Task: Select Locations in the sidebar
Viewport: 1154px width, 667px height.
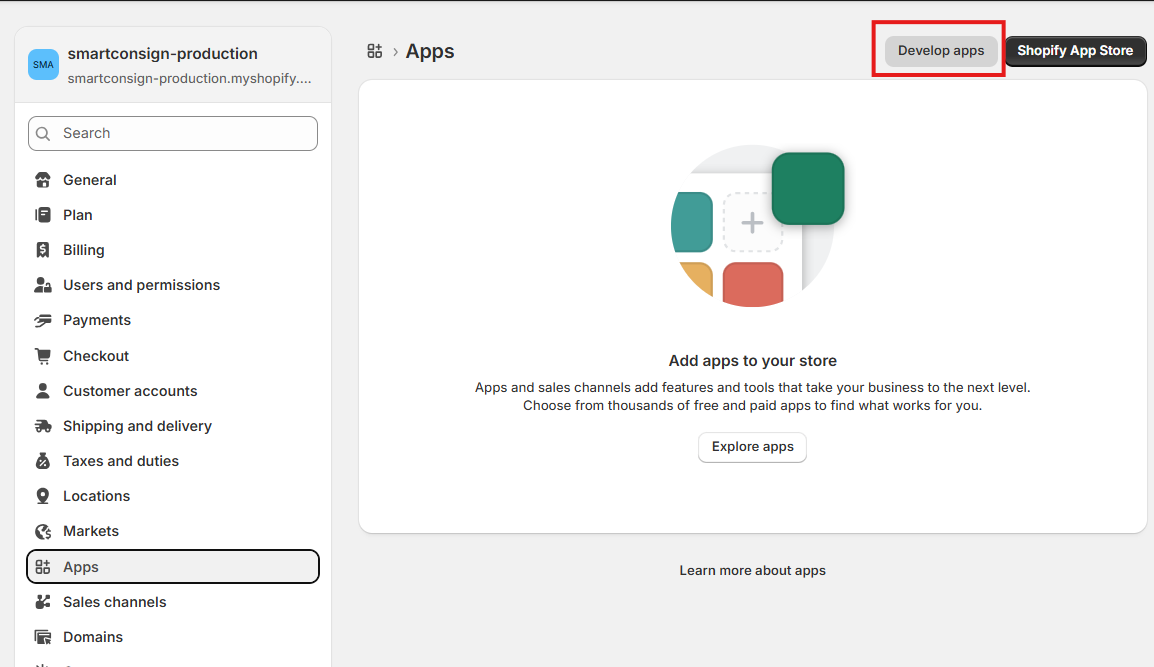Action: click(x=173, y=496)
